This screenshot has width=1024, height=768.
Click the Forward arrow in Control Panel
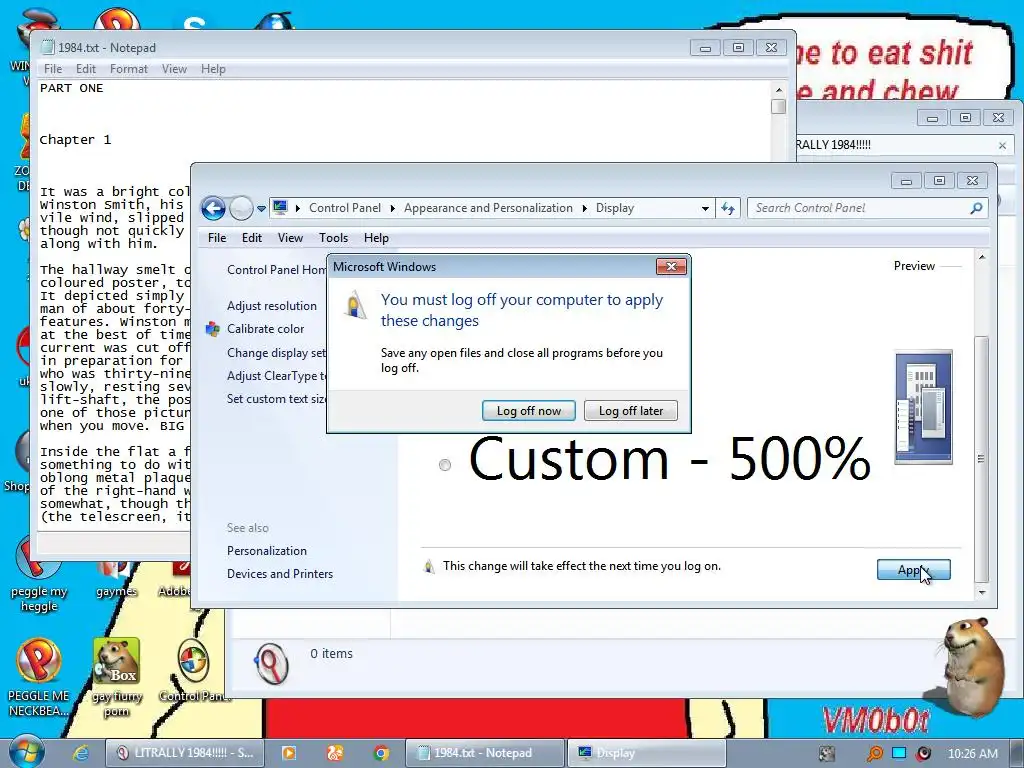[x=241, y=208]
